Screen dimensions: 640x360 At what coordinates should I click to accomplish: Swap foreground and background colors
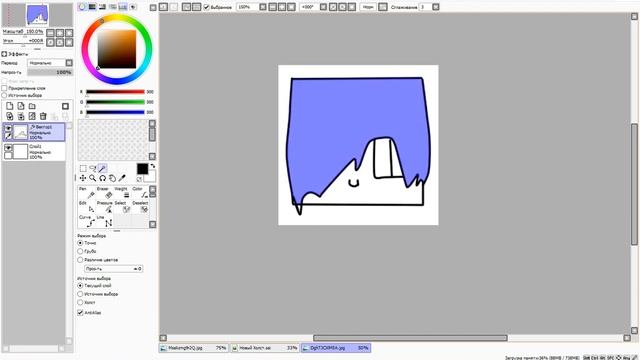click(153, 166)
